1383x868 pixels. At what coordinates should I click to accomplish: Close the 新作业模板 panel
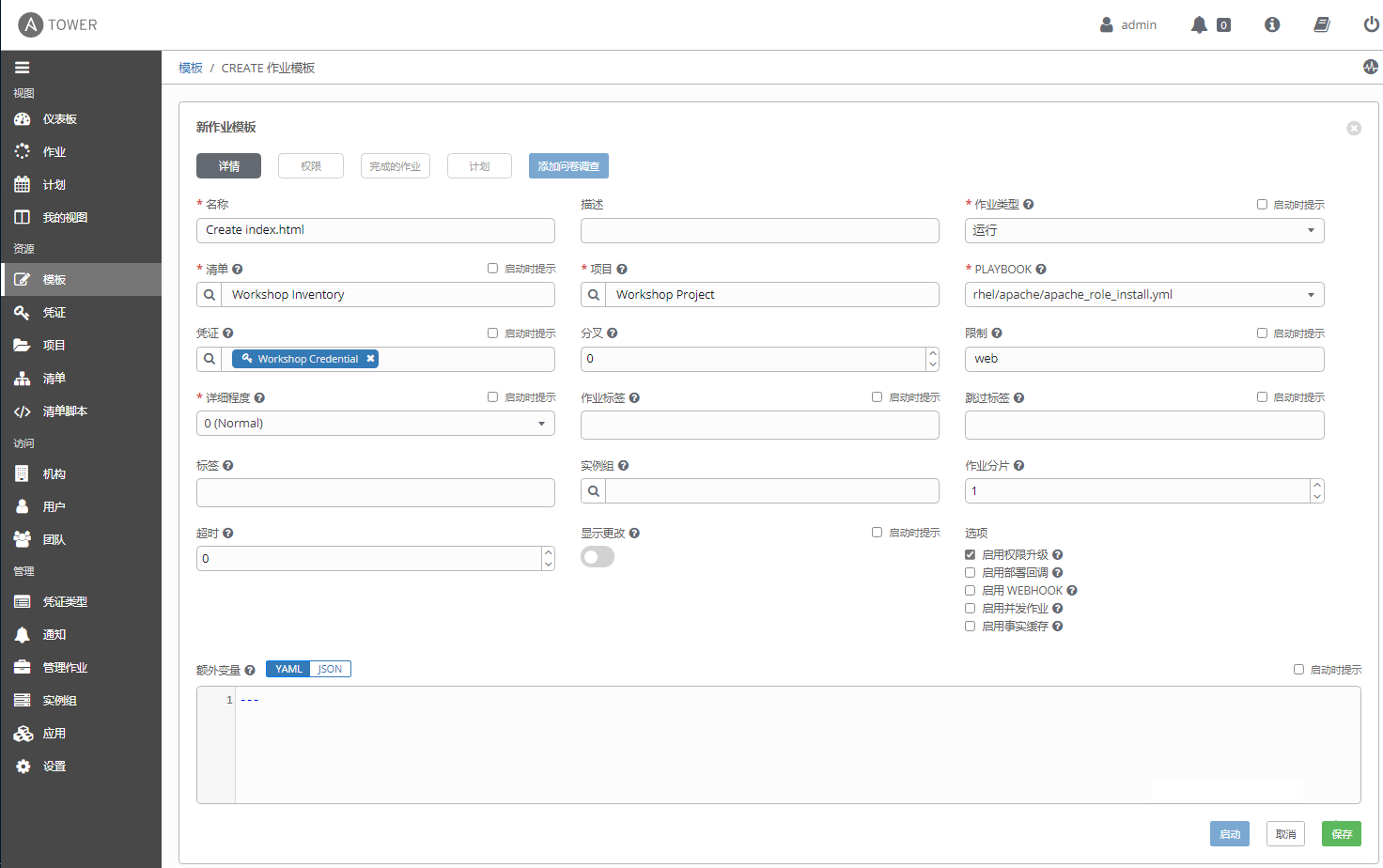pos(1354,128)
